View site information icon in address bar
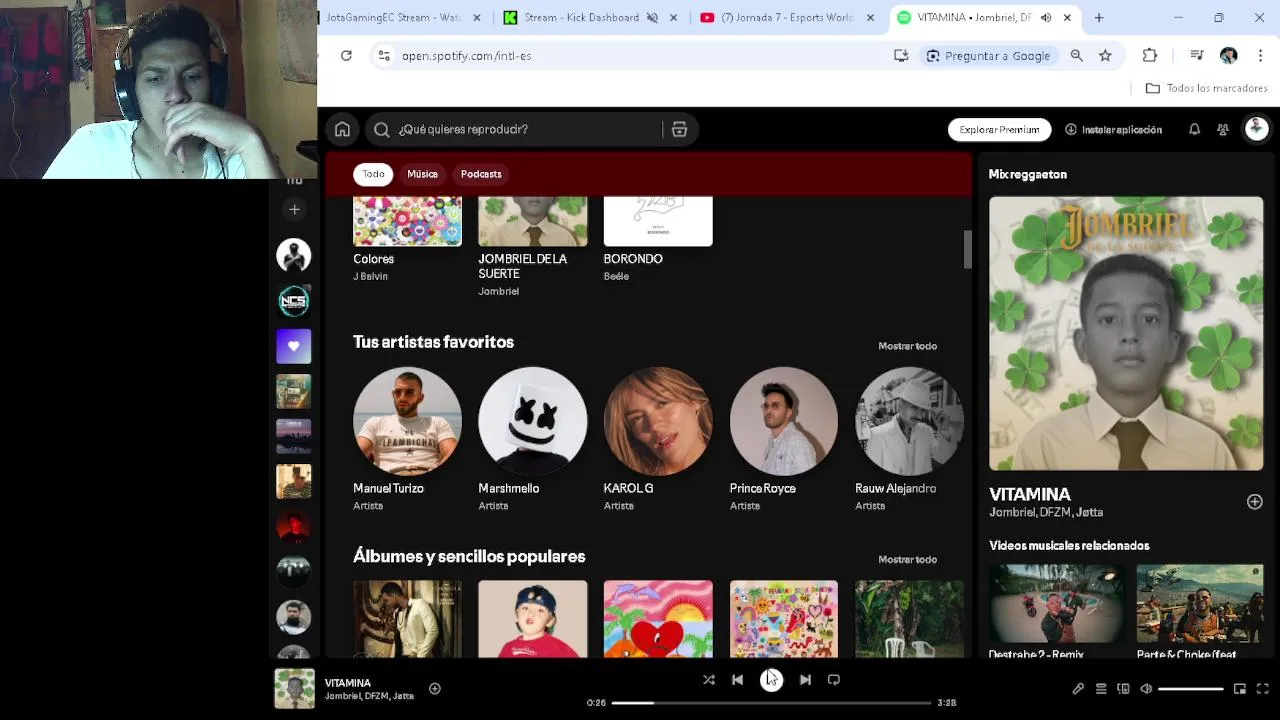The image size is (1280, 720). point(384,56)
